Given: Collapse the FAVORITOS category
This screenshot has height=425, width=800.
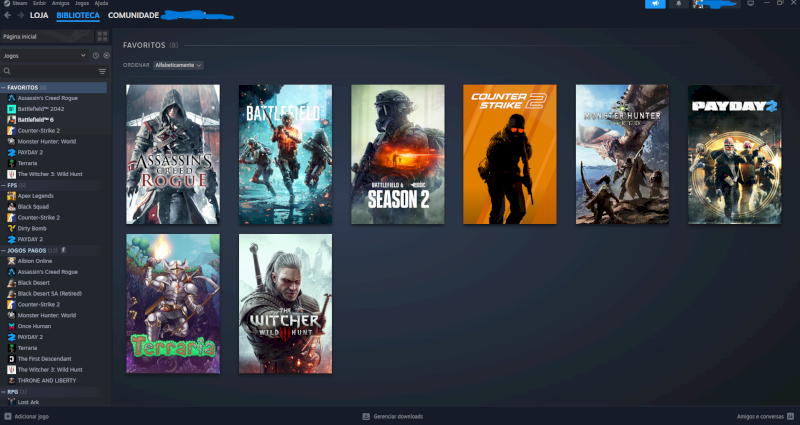Looking at the screenshot, I should tap(3, 88).
